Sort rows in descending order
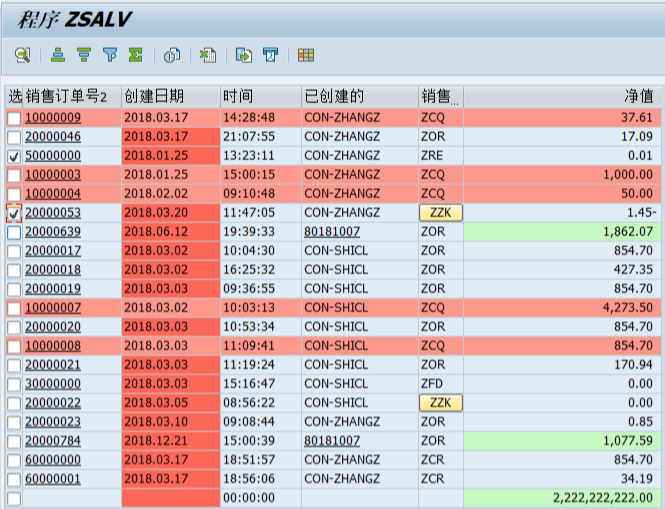The image size is (665, 509). pos(84,55)
